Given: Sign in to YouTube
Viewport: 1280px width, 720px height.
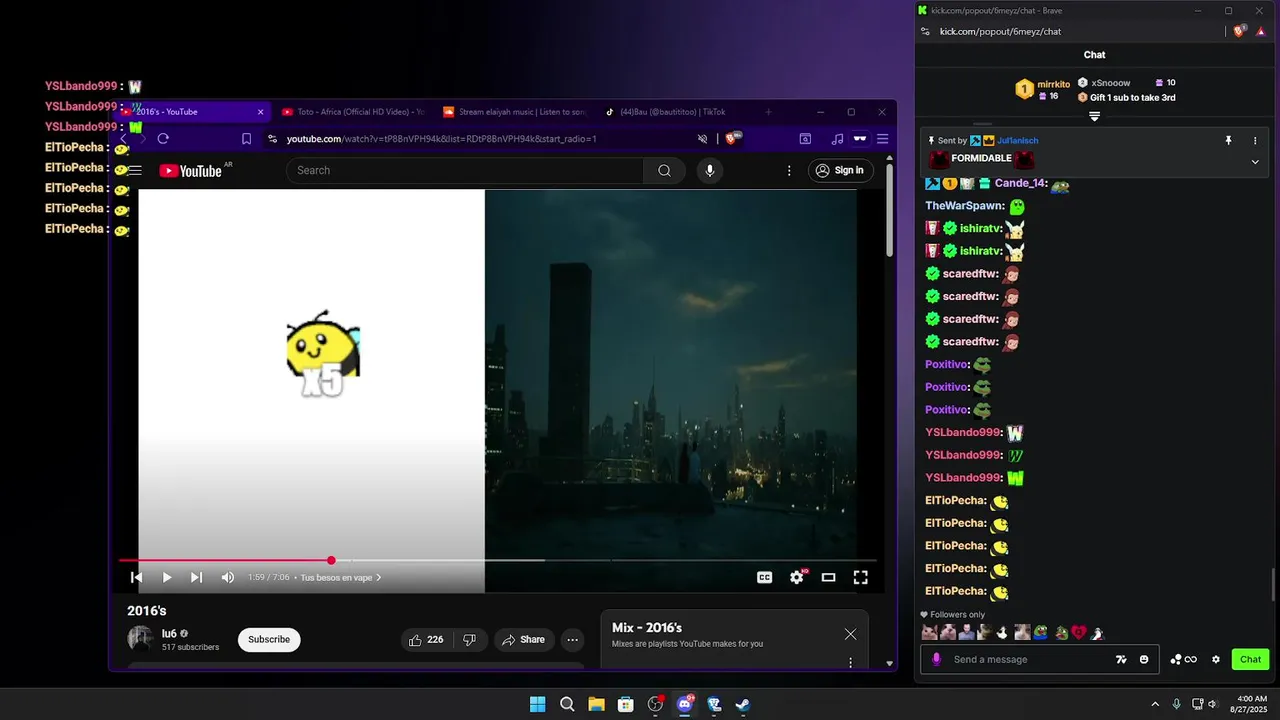Looking at the screenshot, I should pyautogui.click(x=840, y=170).
